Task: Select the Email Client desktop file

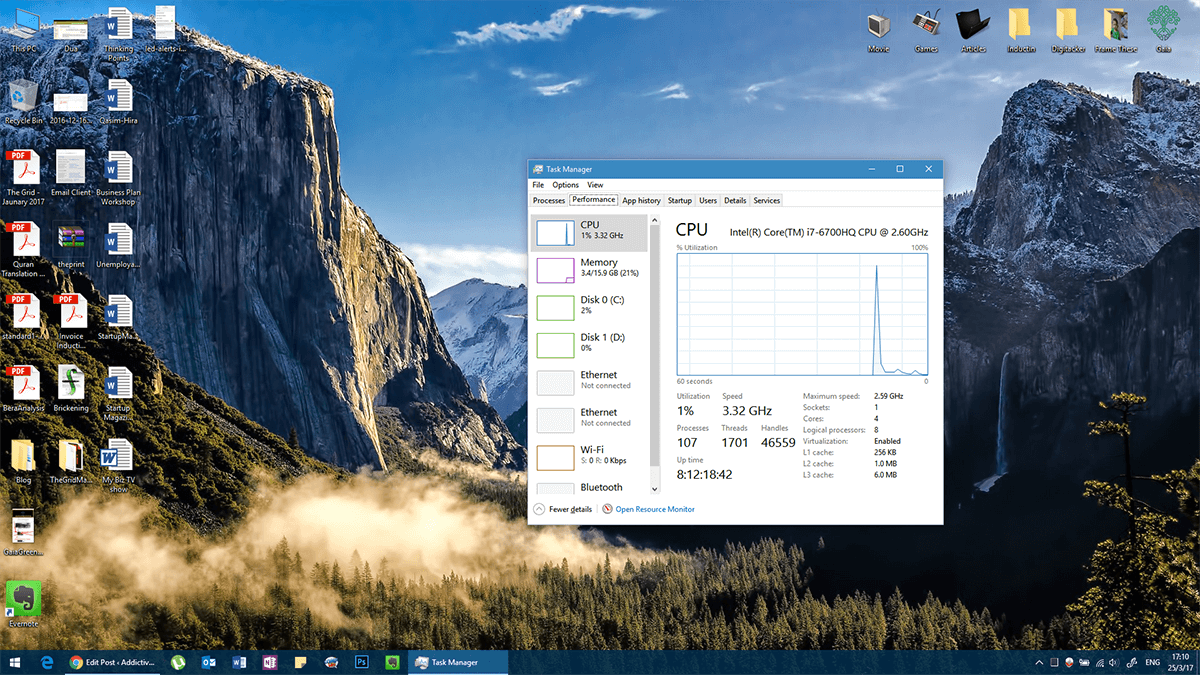Action: point(71,173)
